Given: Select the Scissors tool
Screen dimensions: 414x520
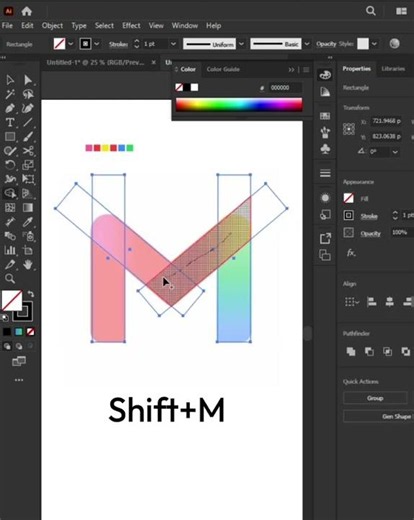Looking at the screenshot, I should [x=28, y=151].
